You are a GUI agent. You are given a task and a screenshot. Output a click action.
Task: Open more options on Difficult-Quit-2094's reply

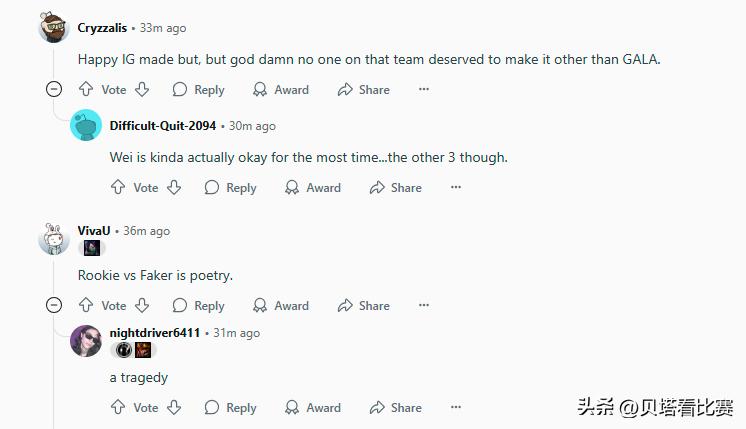[x=456, y=187]
